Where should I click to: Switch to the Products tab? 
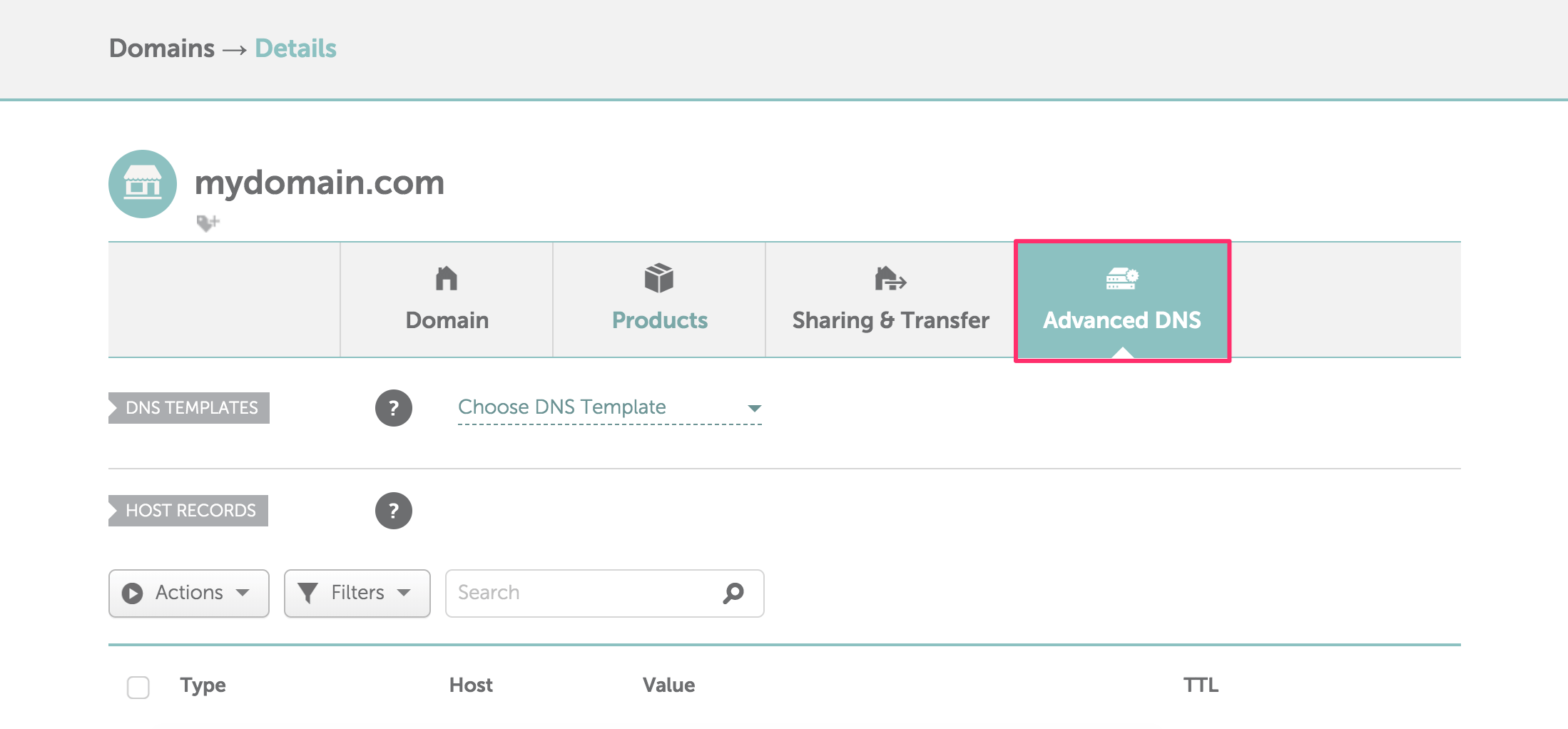[x=659, y=300]
